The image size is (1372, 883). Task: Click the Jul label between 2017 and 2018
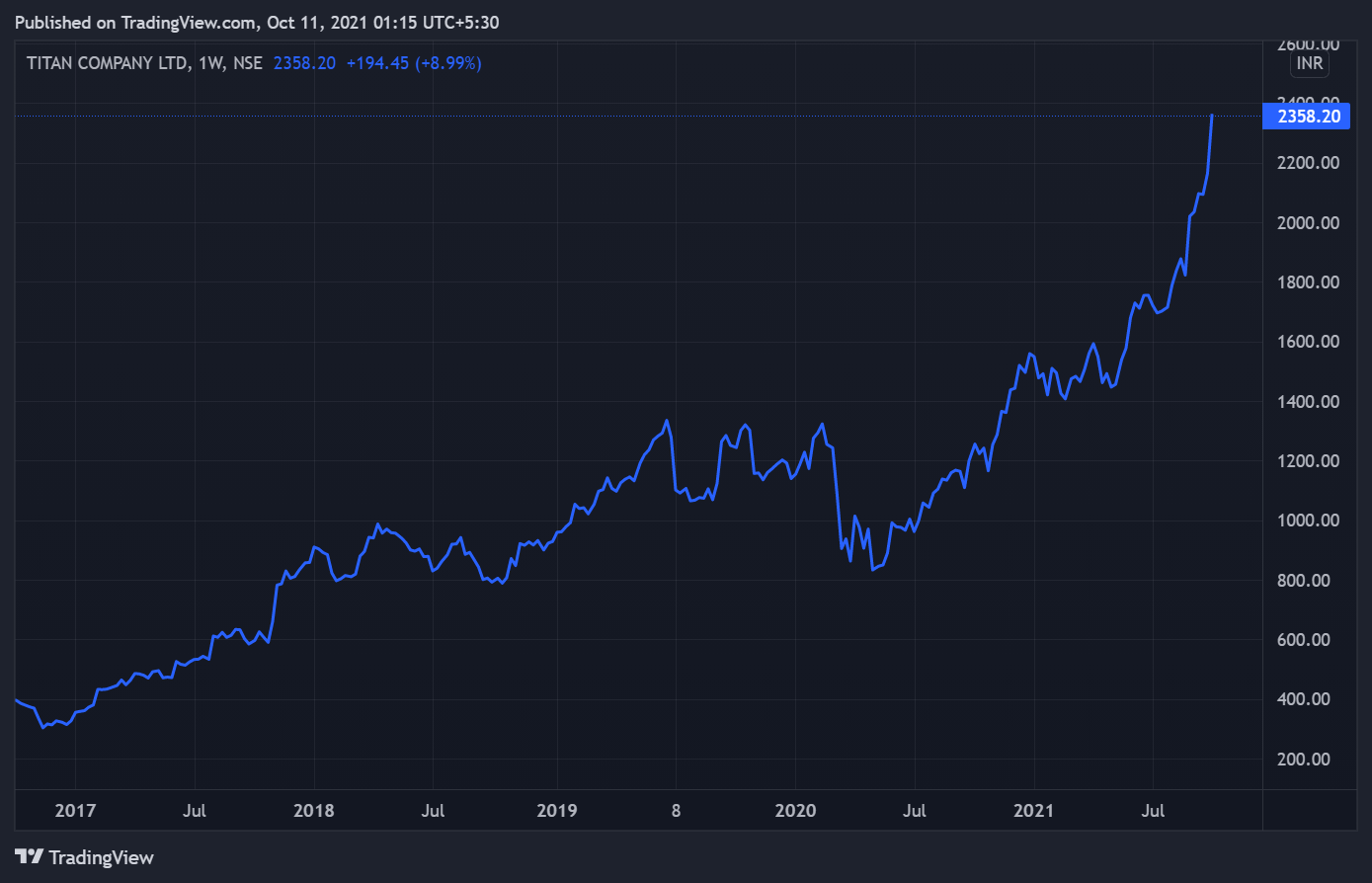tap(195, 811)
